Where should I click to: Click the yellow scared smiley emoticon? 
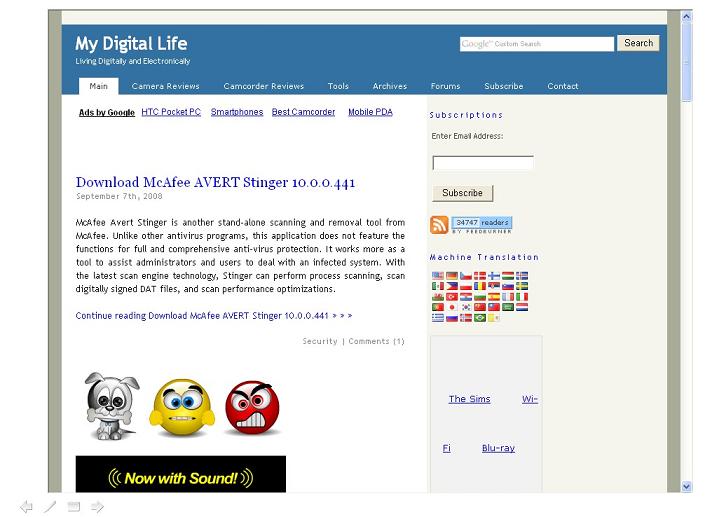182,408
